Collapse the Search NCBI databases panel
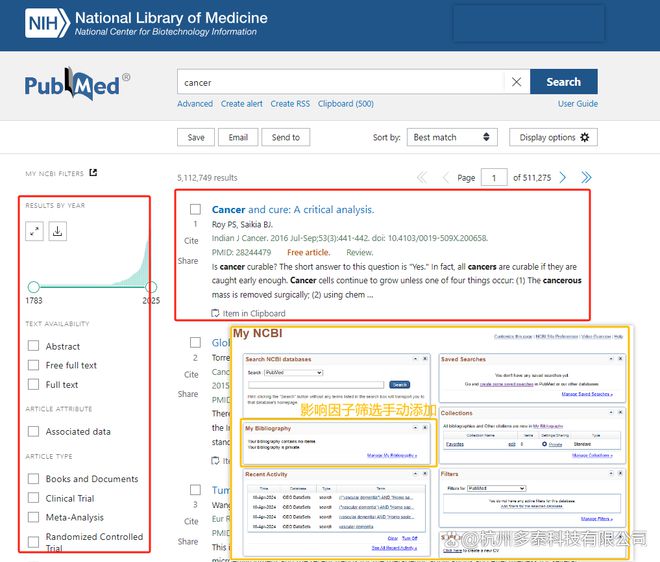 click(415, 359)
